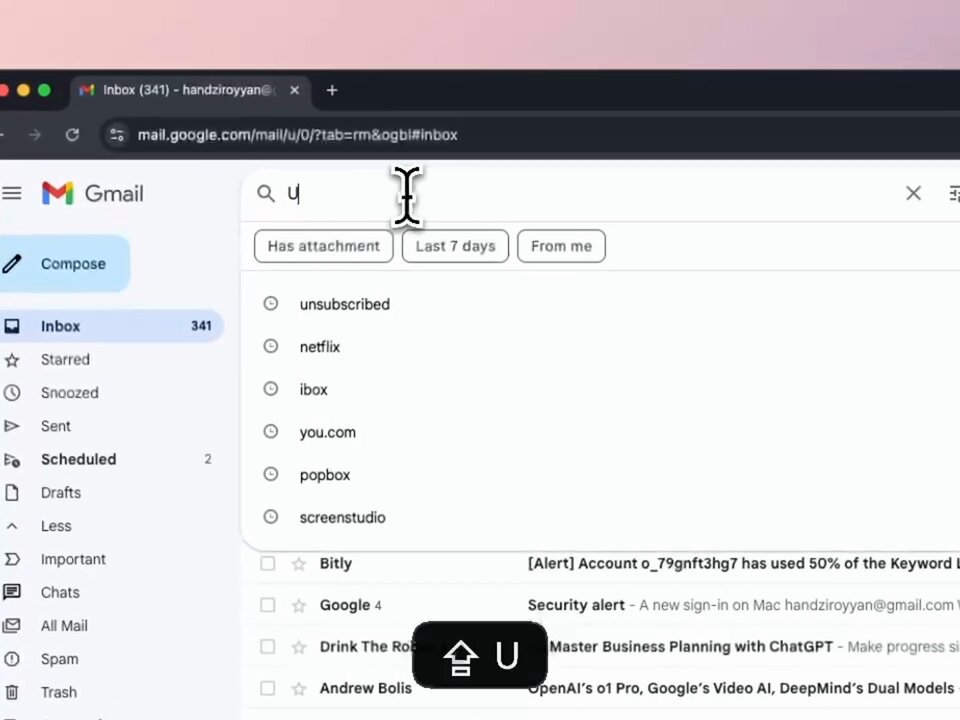Viewport: 960px width, 720px height.
Task: Star the Google Security alert email
Action: click(x=299, y=606)
